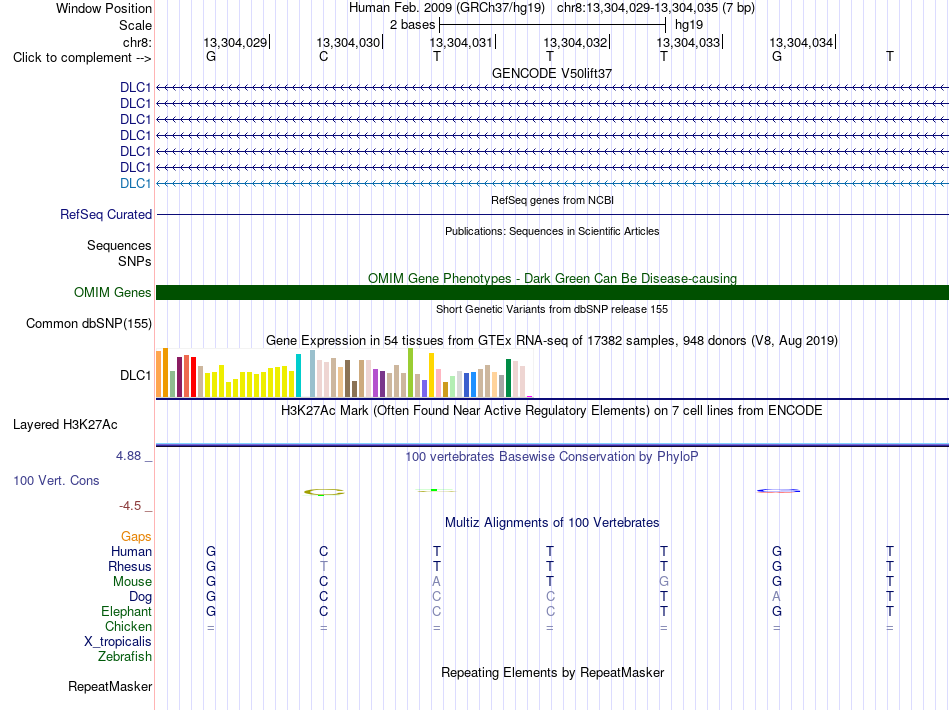This screenshot has height=710, width=950.
Task: Select the Rhesus species row label
Action: click(x=130, y=566)
